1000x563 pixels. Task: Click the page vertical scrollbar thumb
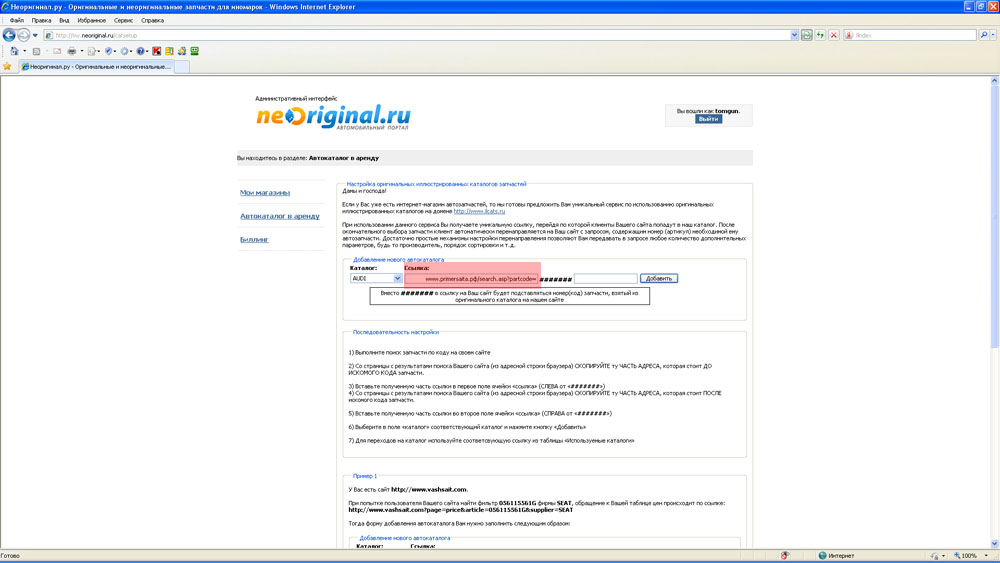click(x=994, y=217)
